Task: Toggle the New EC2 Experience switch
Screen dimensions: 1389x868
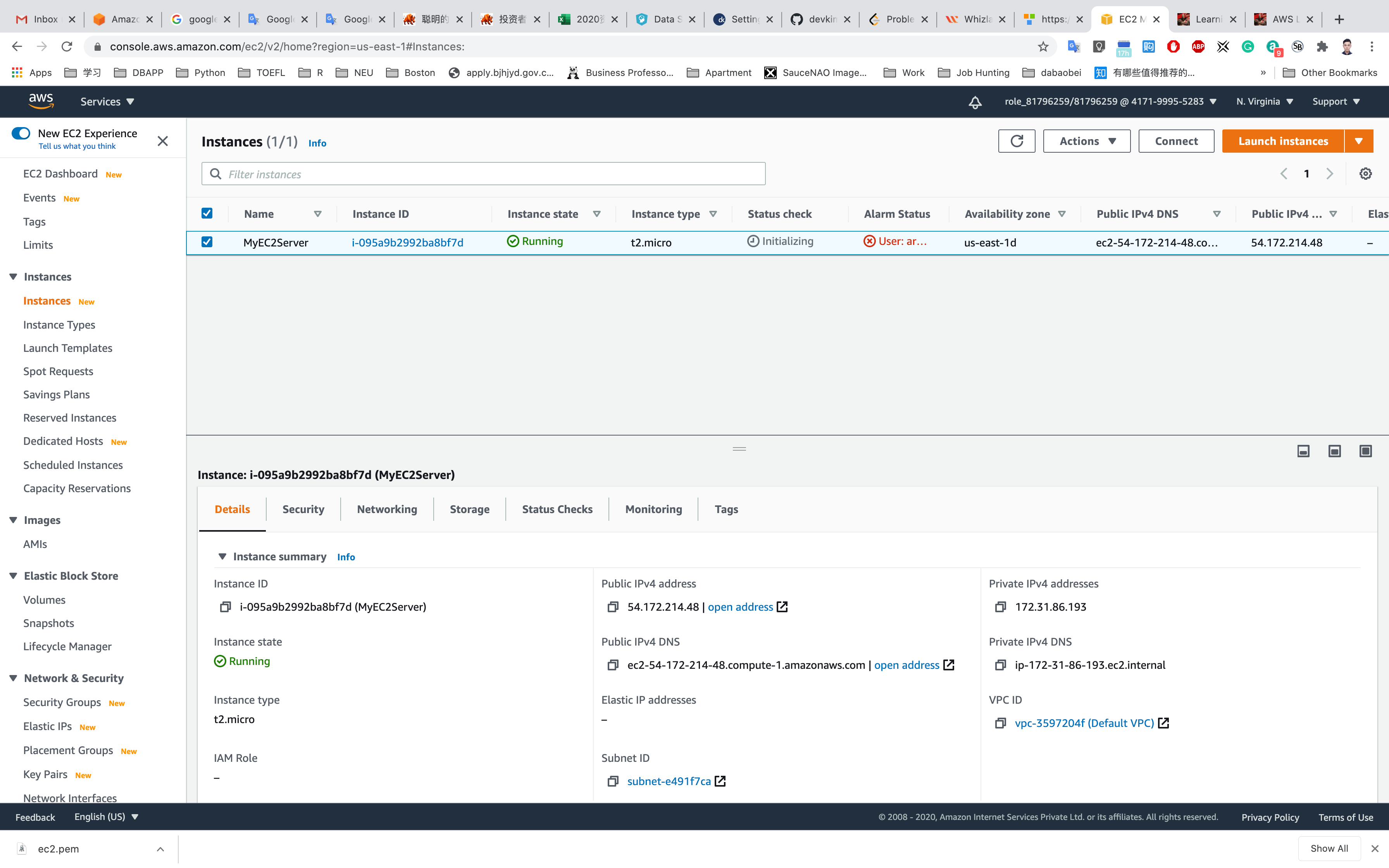Action: pyautogui.click(x=21, y=133)
